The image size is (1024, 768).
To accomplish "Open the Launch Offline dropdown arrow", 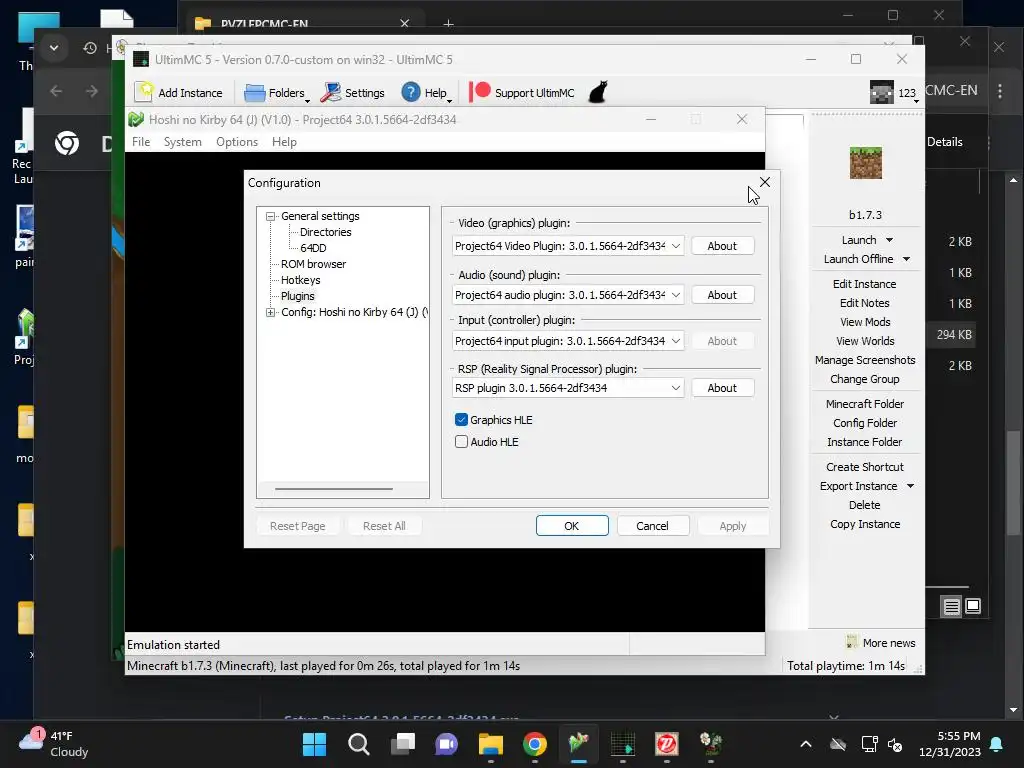I will click(x=906, y=259).
